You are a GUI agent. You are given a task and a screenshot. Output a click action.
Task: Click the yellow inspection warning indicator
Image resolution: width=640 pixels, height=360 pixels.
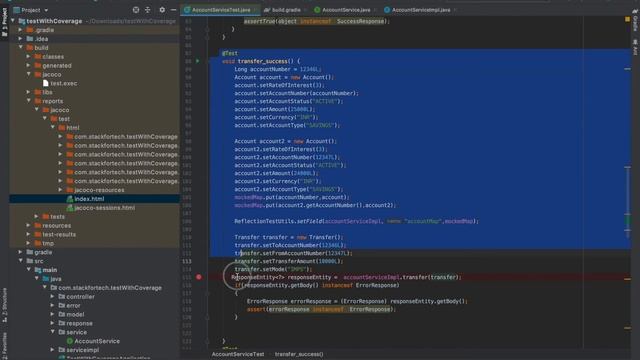pyautogui.click(x=627, y=19)
